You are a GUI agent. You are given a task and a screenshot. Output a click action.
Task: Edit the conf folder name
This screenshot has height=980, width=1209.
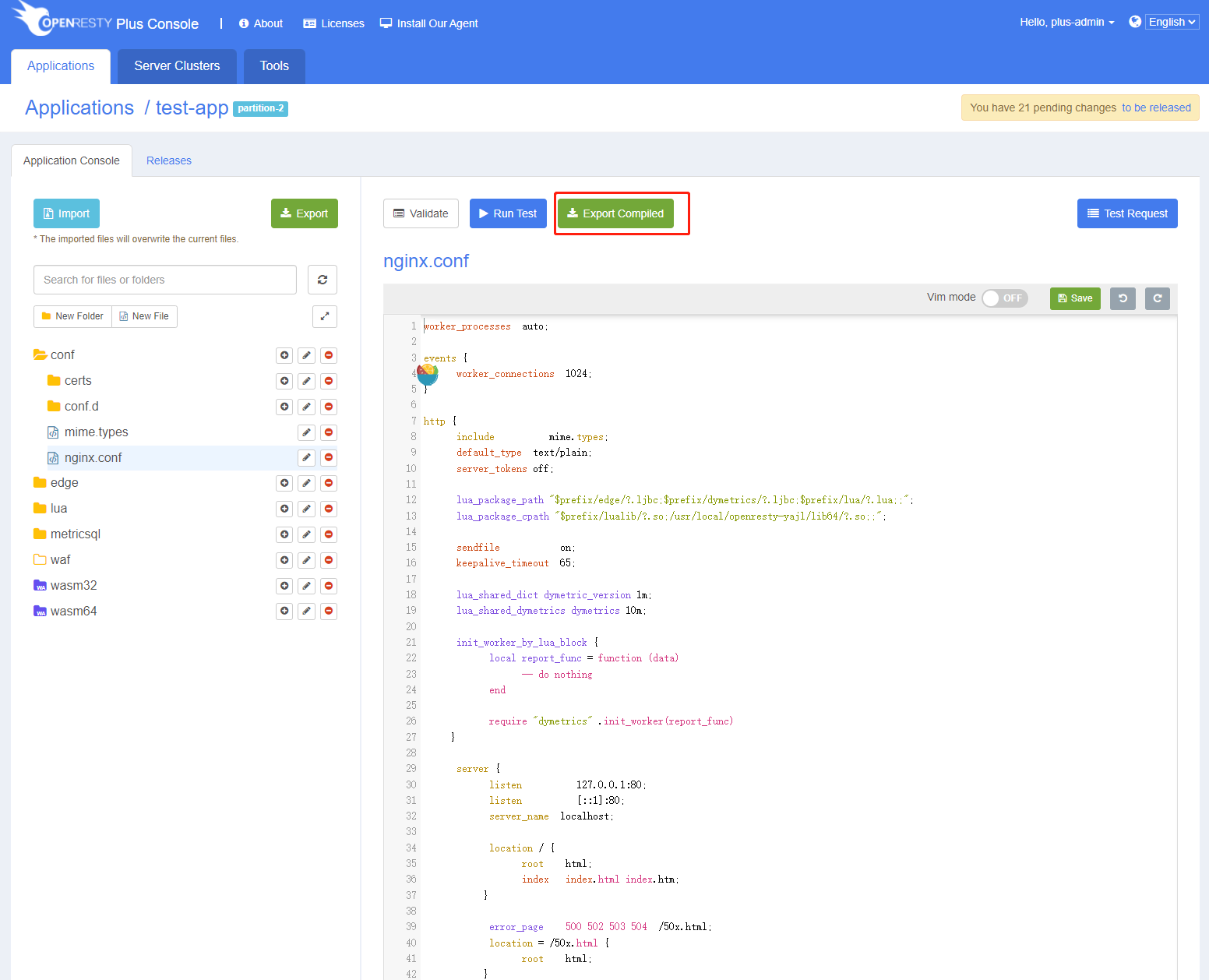(307, 355)
